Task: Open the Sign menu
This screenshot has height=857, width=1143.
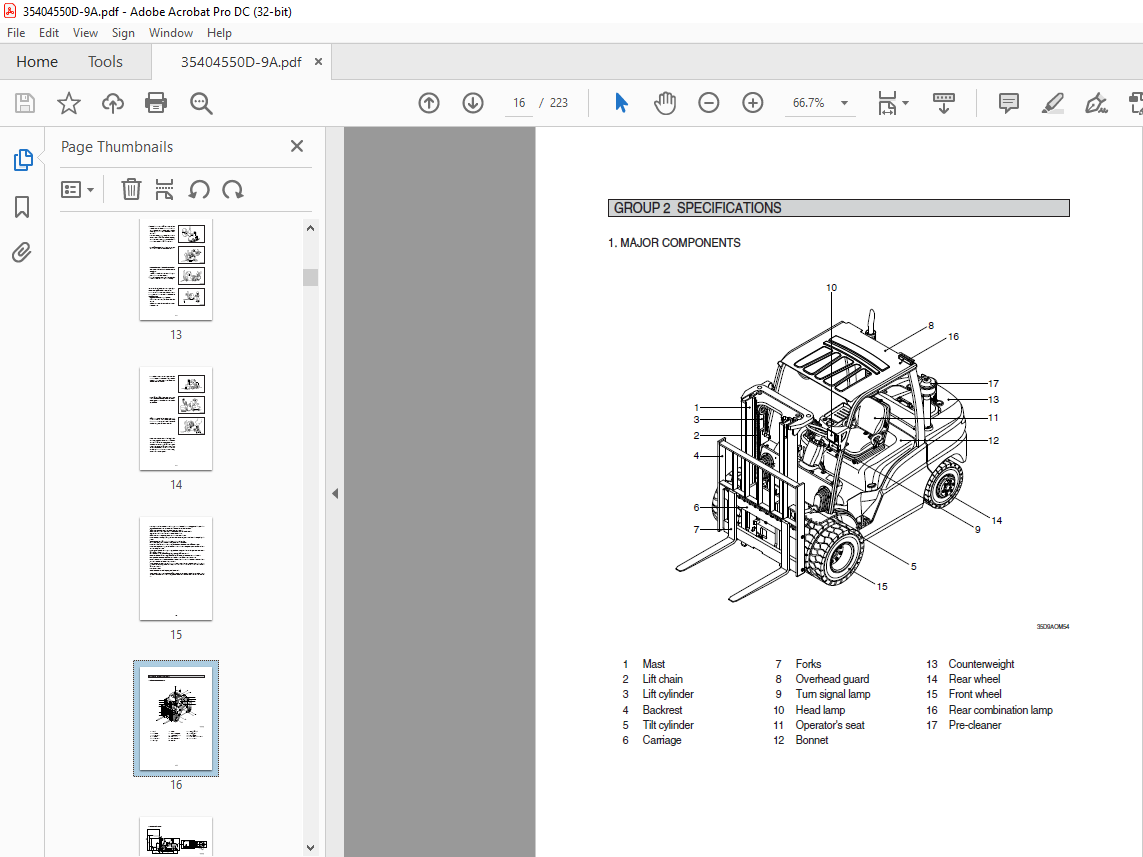Action: (x=123, y=33)
